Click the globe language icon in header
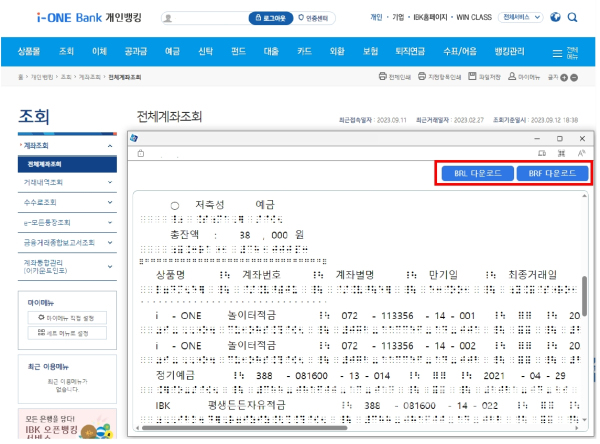 555,17
